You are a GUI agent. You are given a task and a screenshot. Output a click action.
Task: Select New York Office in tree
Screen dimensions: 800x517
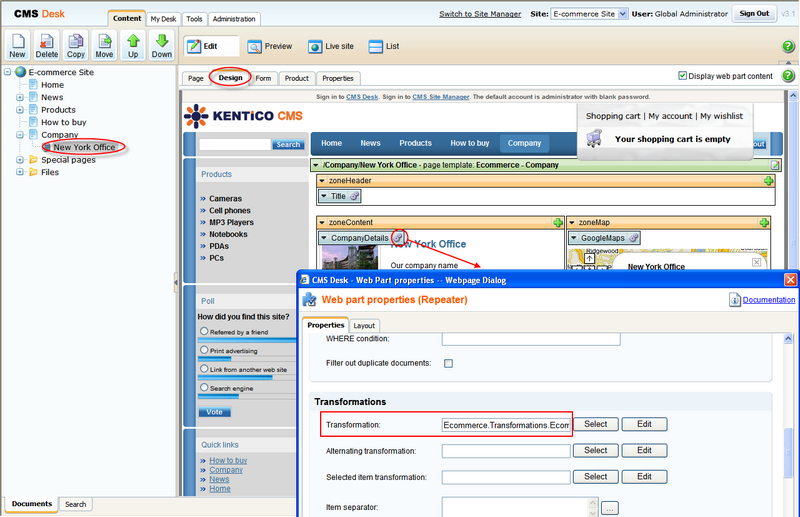click(x=84, y=147)
